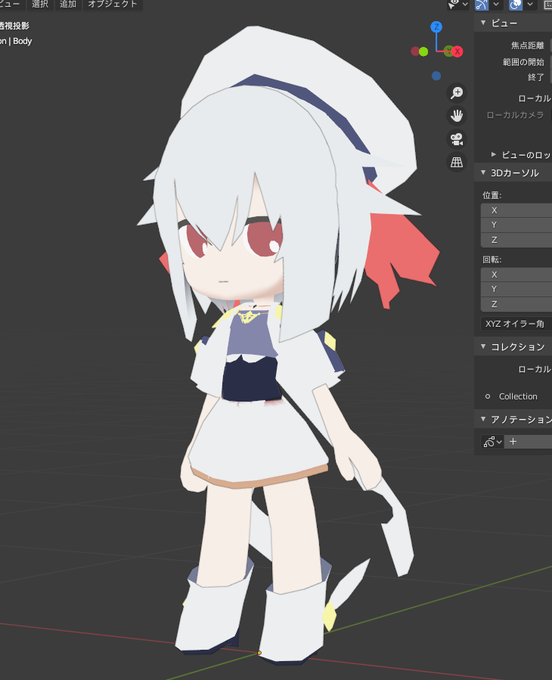
Task: Toggle the viewport overlays display button
Action: [516, 4]
